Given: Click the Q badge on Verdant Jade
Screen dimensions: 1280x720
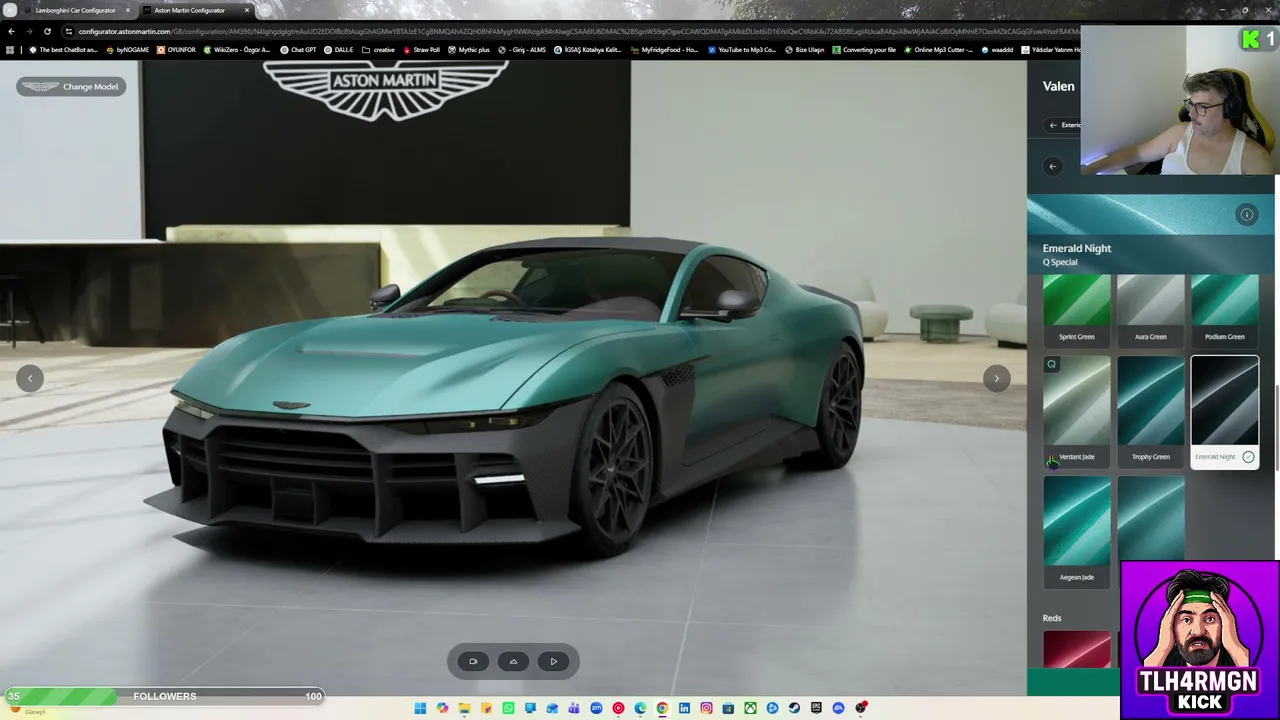Looking at the screenshot, I should [1051, 365].
